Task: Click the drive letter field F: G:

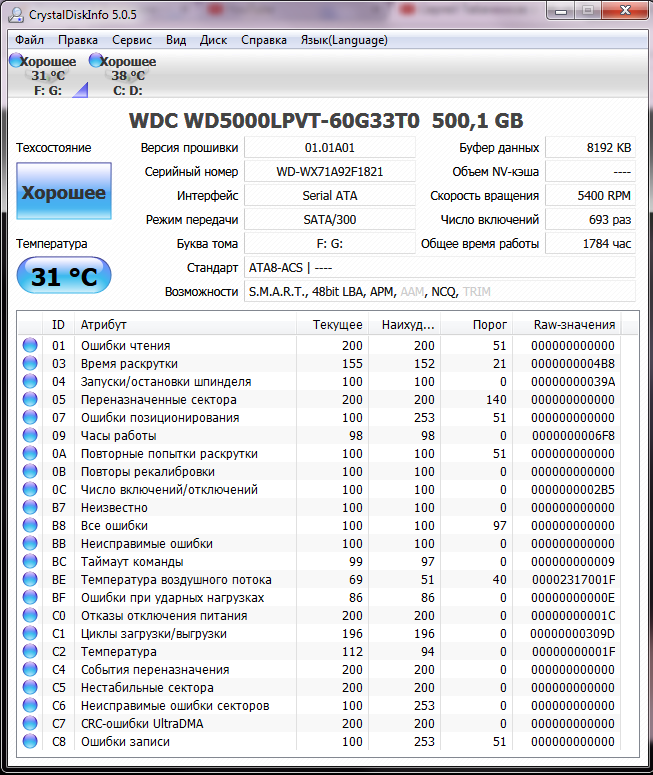Action: pyautogui.click(x=330, y=244)
